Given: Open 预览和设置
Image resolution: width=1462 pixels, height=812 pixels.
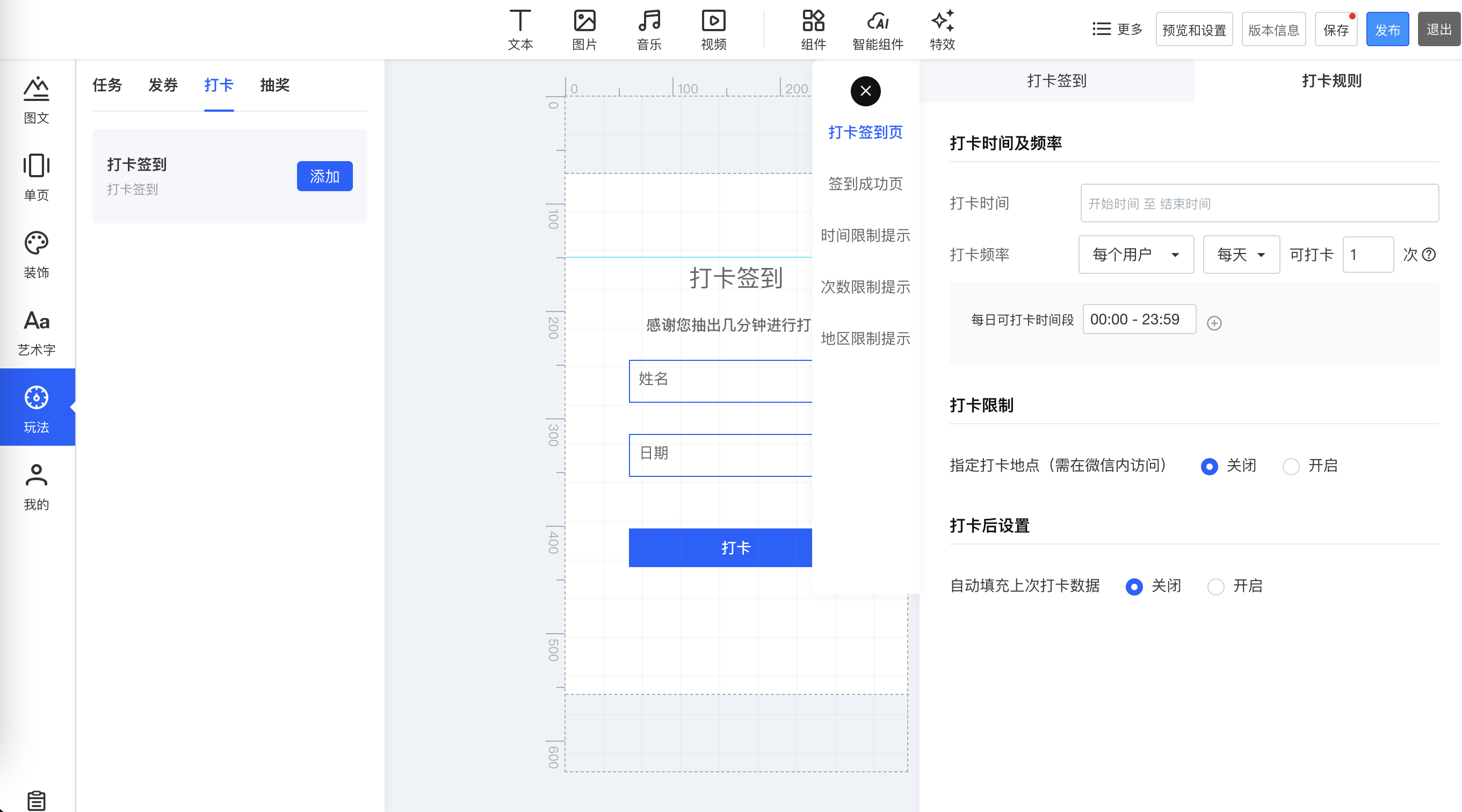Looking at the screenshot, I should click(1194, 30).
